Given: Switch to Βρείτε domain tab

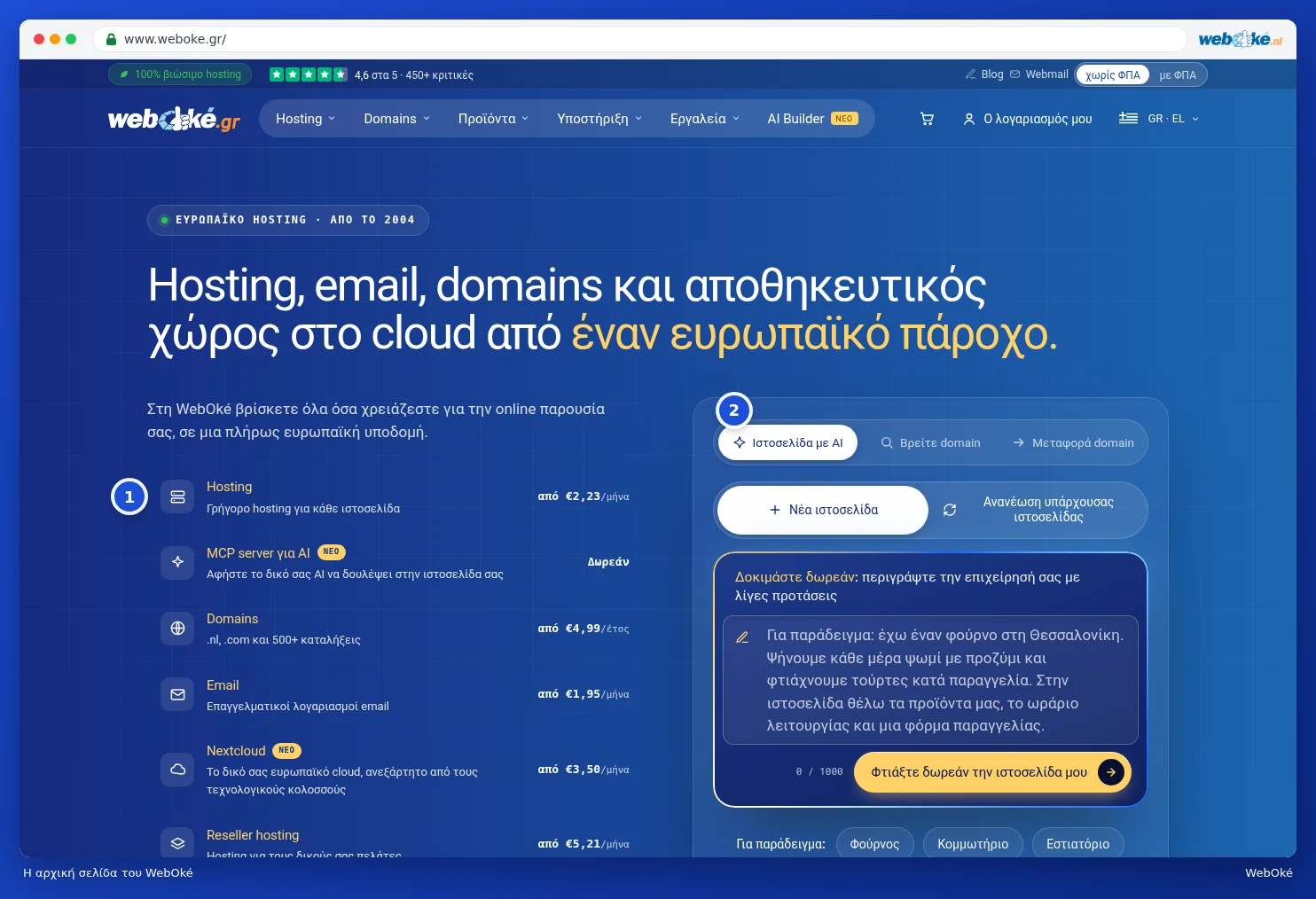Looking at the screenshot, I should 930,442.
